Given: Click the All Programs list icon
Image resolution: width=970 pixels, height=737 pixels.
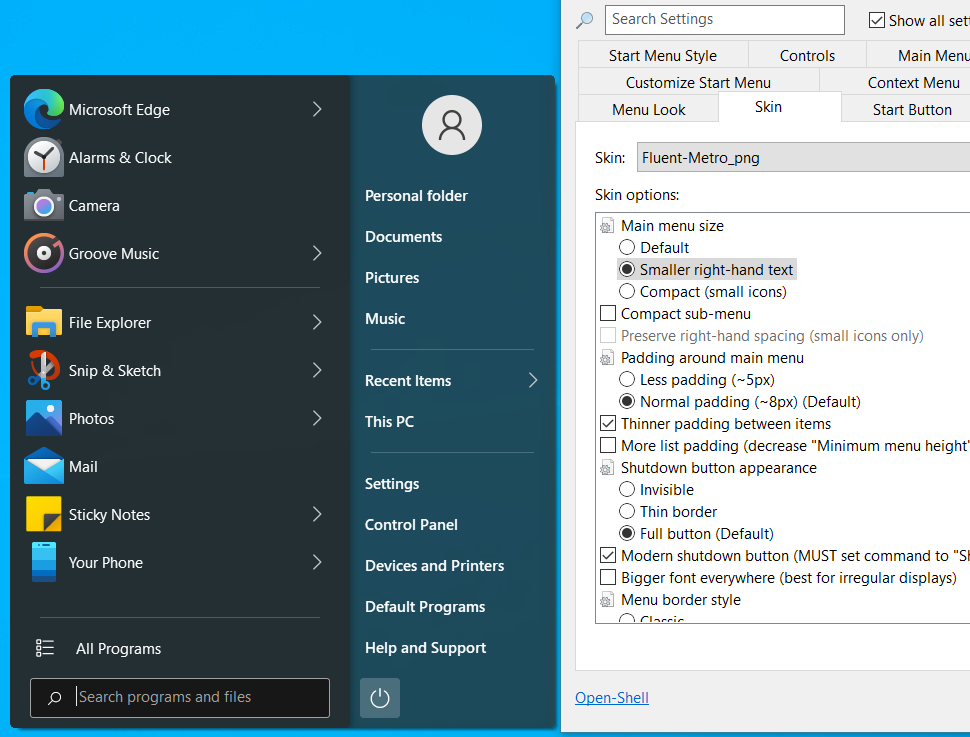Looking at the screenshot, I should (45, 648).
